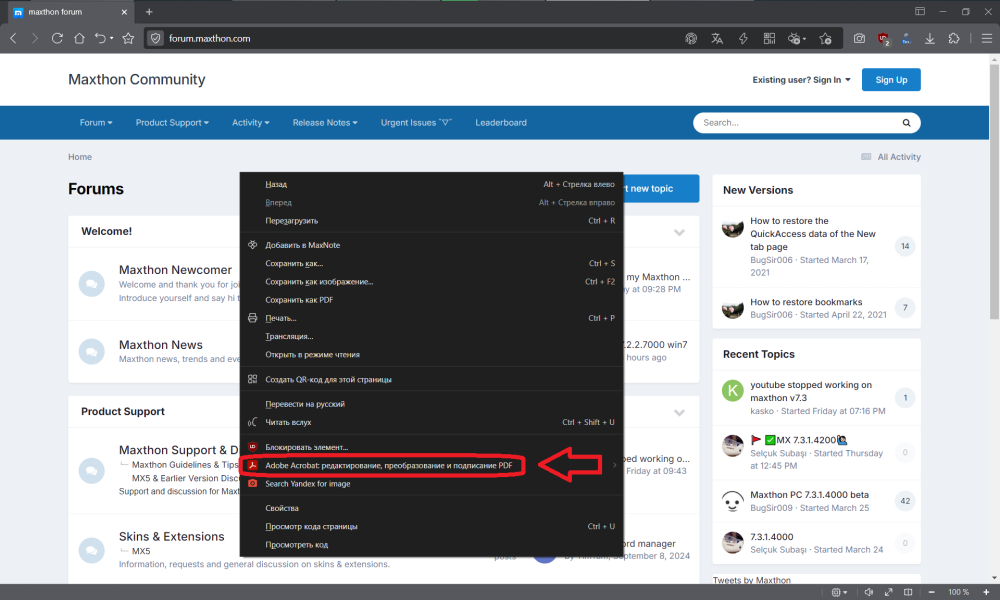Choose Перевести на русский menu entry
This screenshot has width=1000, height=600.
(431, 404)
